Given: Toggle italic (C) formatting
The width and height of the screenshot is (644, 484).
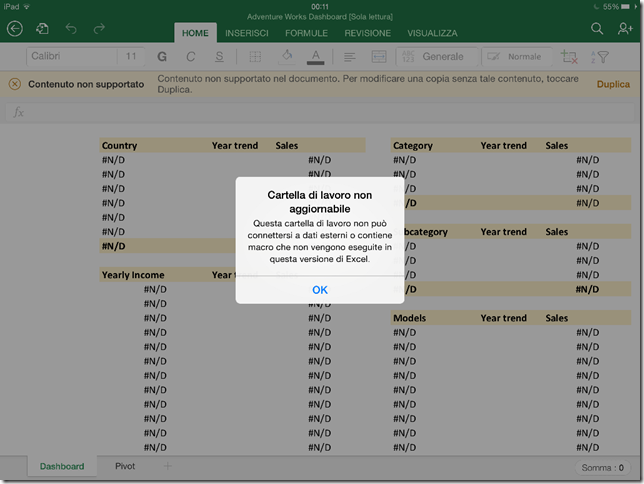Looking at the screenshot, I should pyautogui.click(x=191, y=57).
